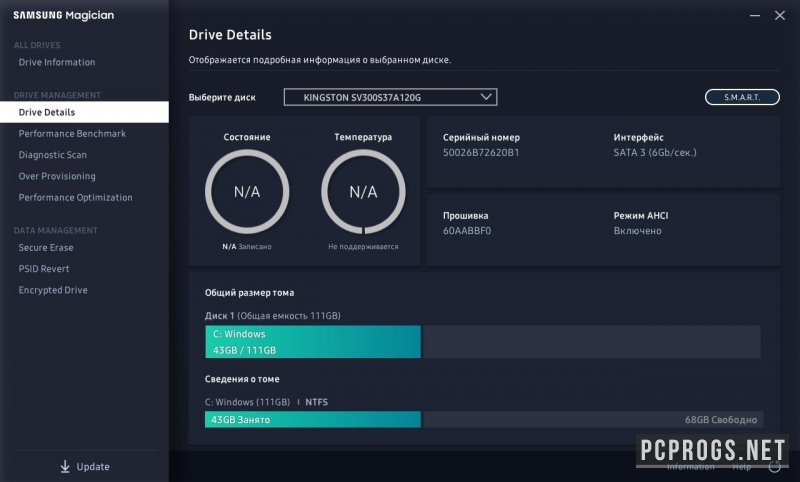
Task: Click the Температура N/A circular gauge
Action: pos(363,192)
